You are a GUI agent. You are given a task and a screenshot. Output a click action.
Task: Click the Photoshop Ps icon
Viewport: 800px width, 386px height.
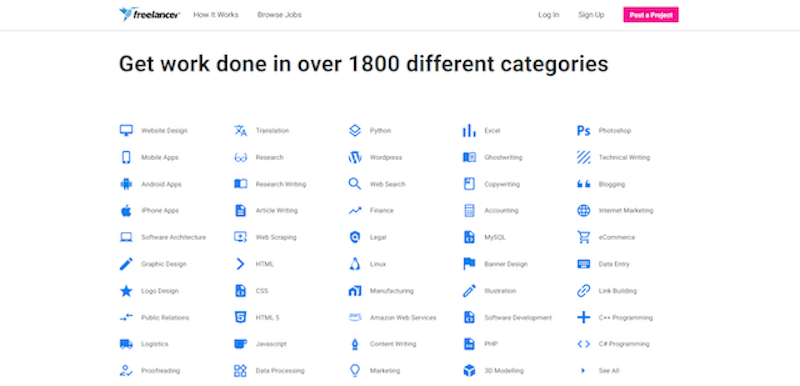click(x=583, y=131)
